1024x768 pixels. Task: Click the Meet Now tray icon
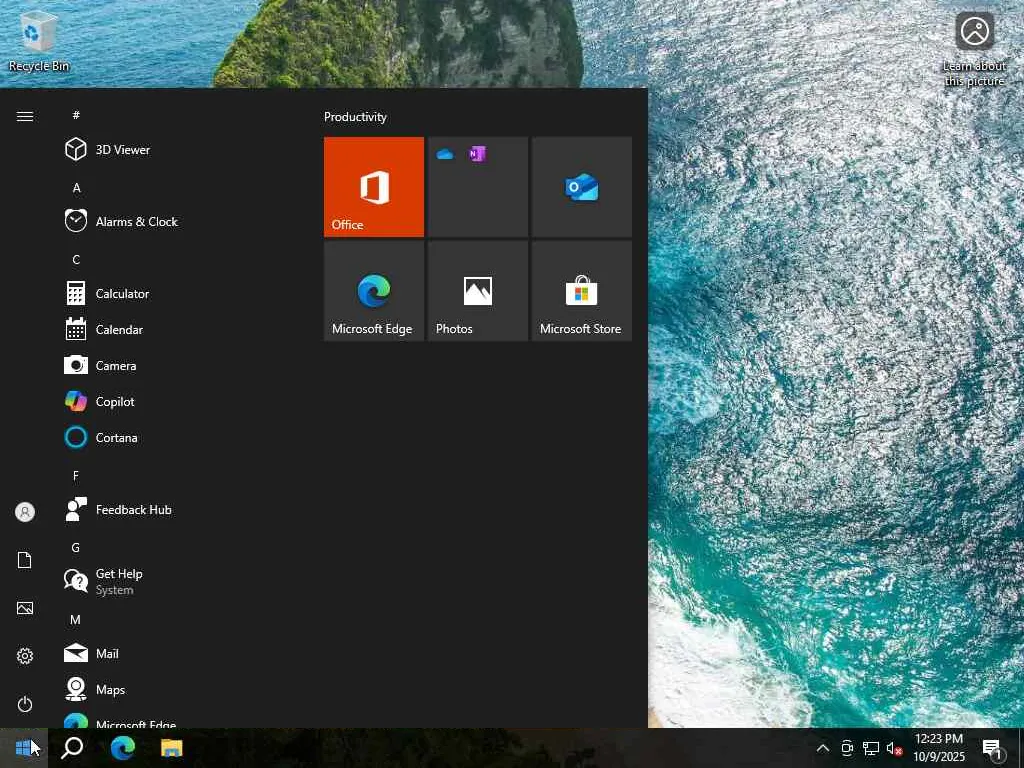847,748
